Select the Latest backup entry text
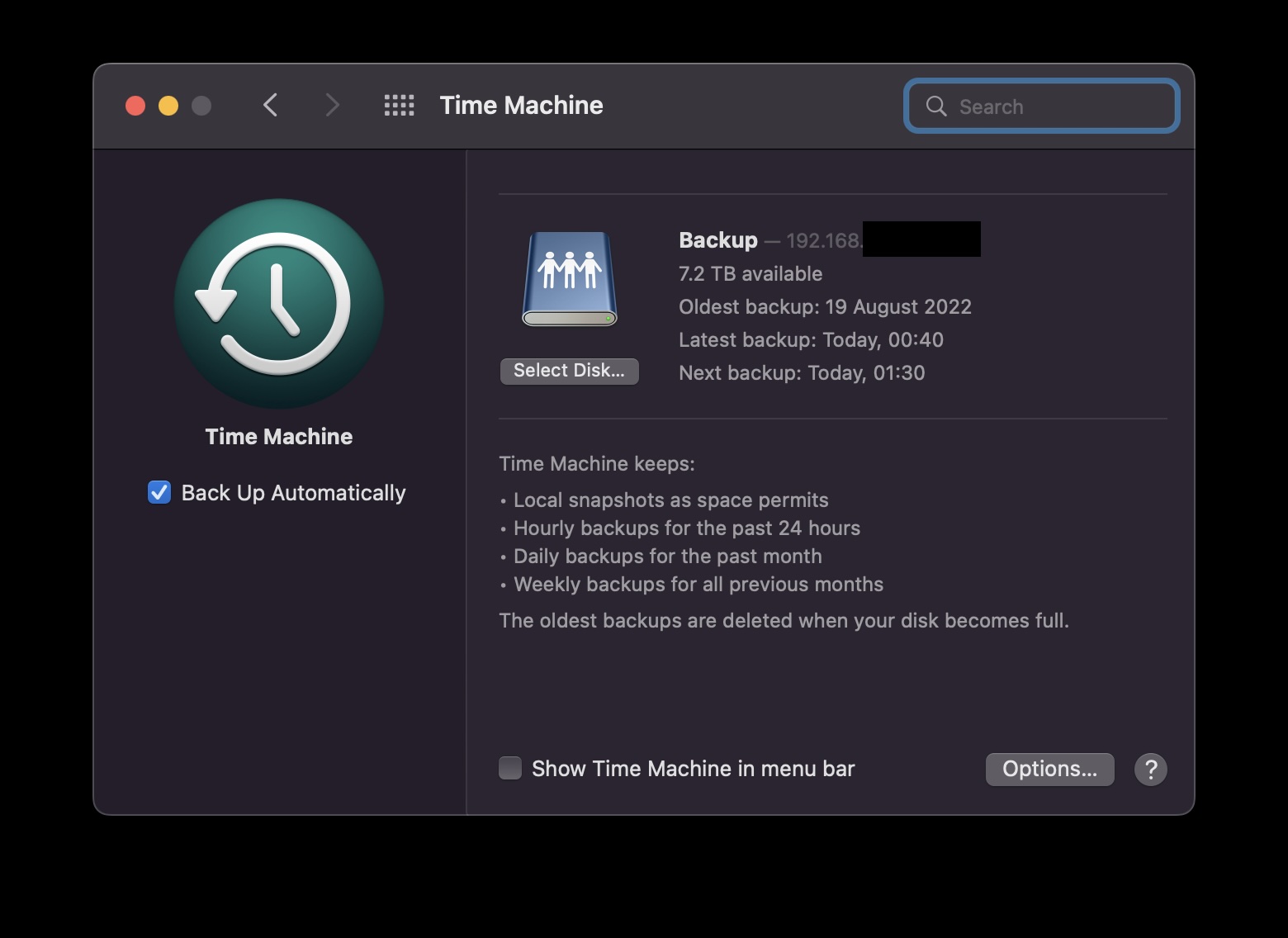 tap(811, 339)
